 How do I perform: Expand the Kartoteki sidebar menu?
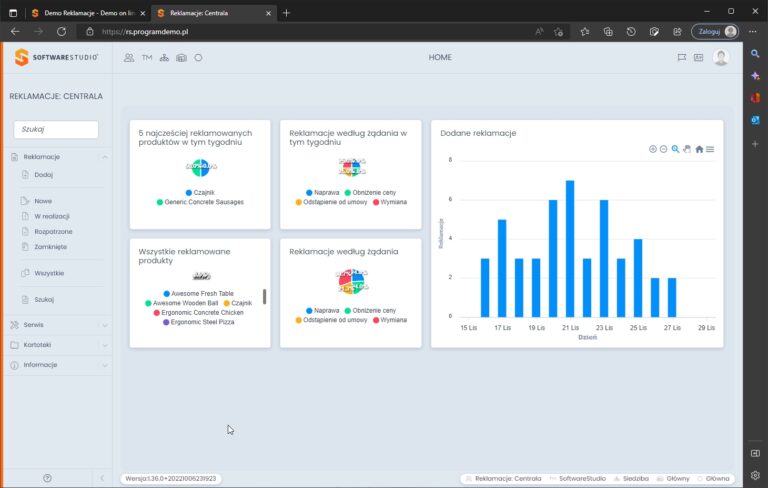59,345
